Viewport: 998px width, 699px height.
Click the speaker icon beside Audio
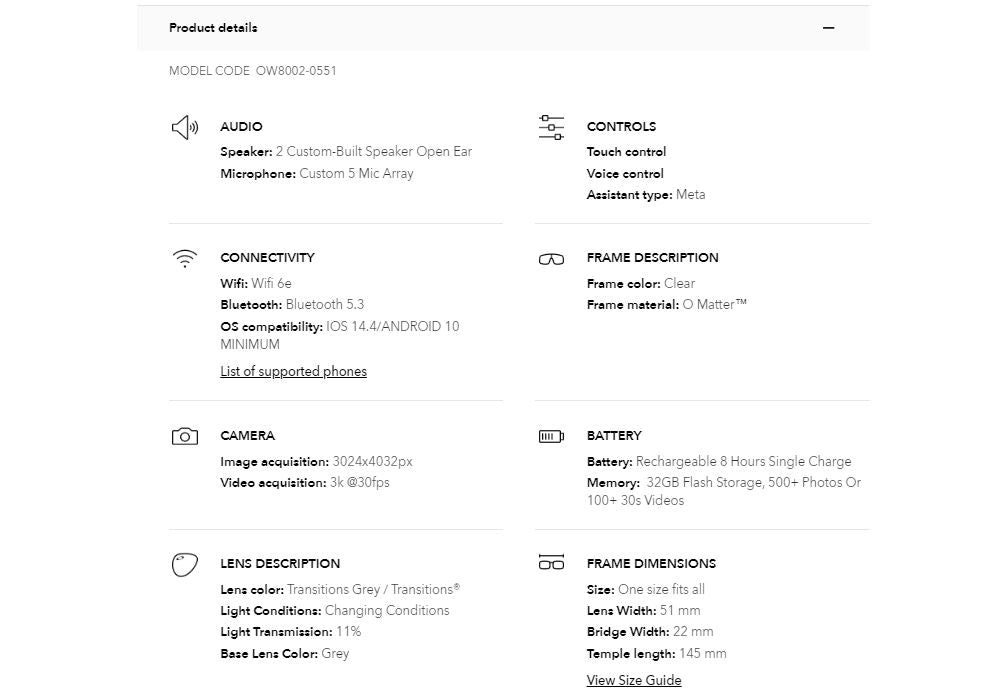click(x=185, y=127)
